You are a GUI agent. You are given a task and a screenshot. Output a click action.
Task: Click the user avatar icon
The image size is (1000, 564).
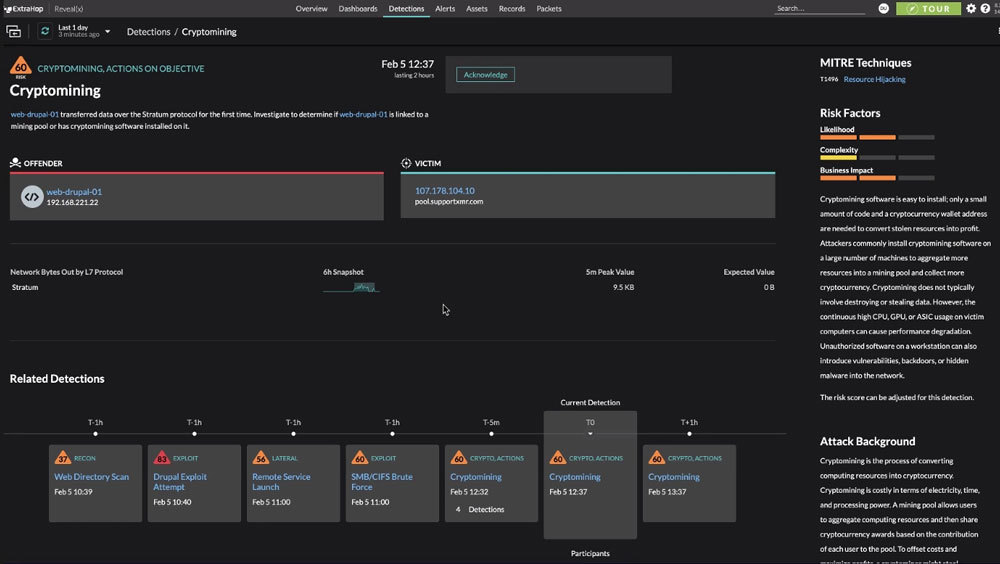coord(883,9)
